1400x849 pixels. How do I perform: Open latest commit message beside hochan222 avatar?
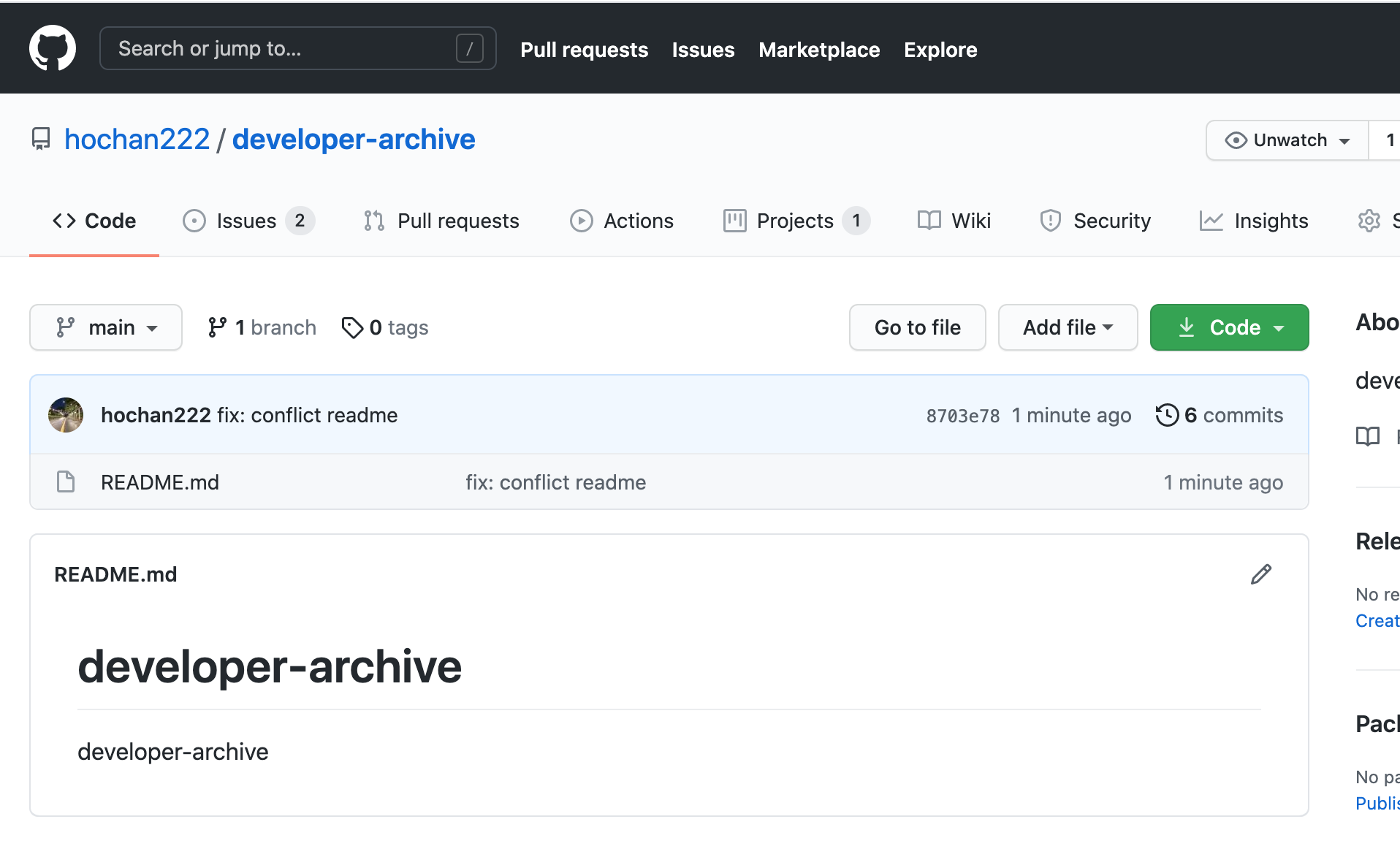pyautogui.click(x=308, y=415)
